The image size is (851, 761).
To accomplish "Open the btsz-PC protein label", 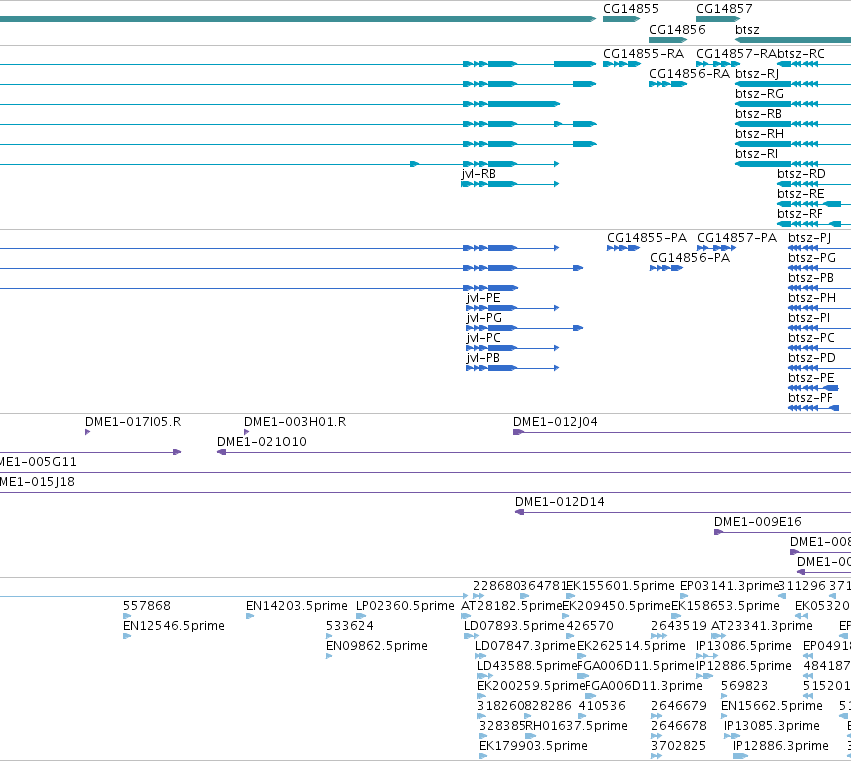I will tap(811, 338).
